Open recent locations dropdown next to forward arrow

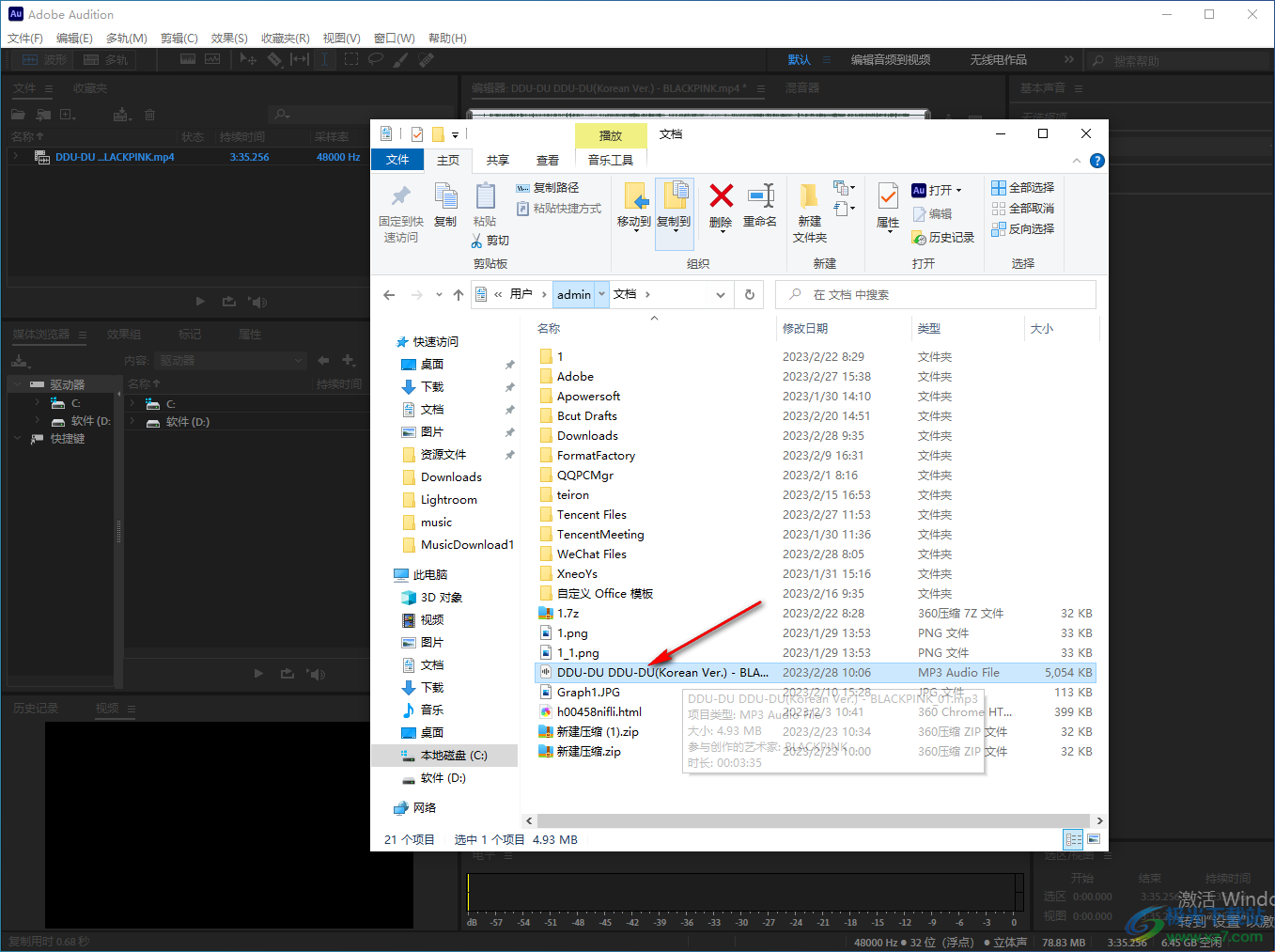439,295
